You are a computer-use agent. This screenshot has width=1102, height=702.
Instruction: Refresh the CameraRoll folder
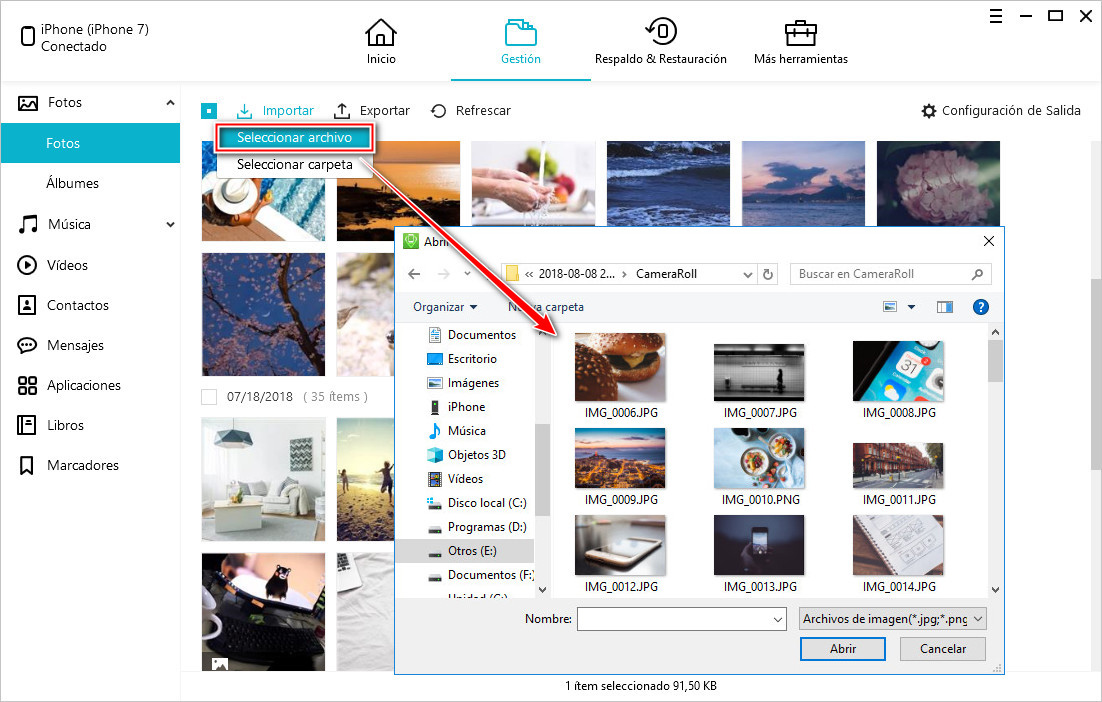point(768,275)
